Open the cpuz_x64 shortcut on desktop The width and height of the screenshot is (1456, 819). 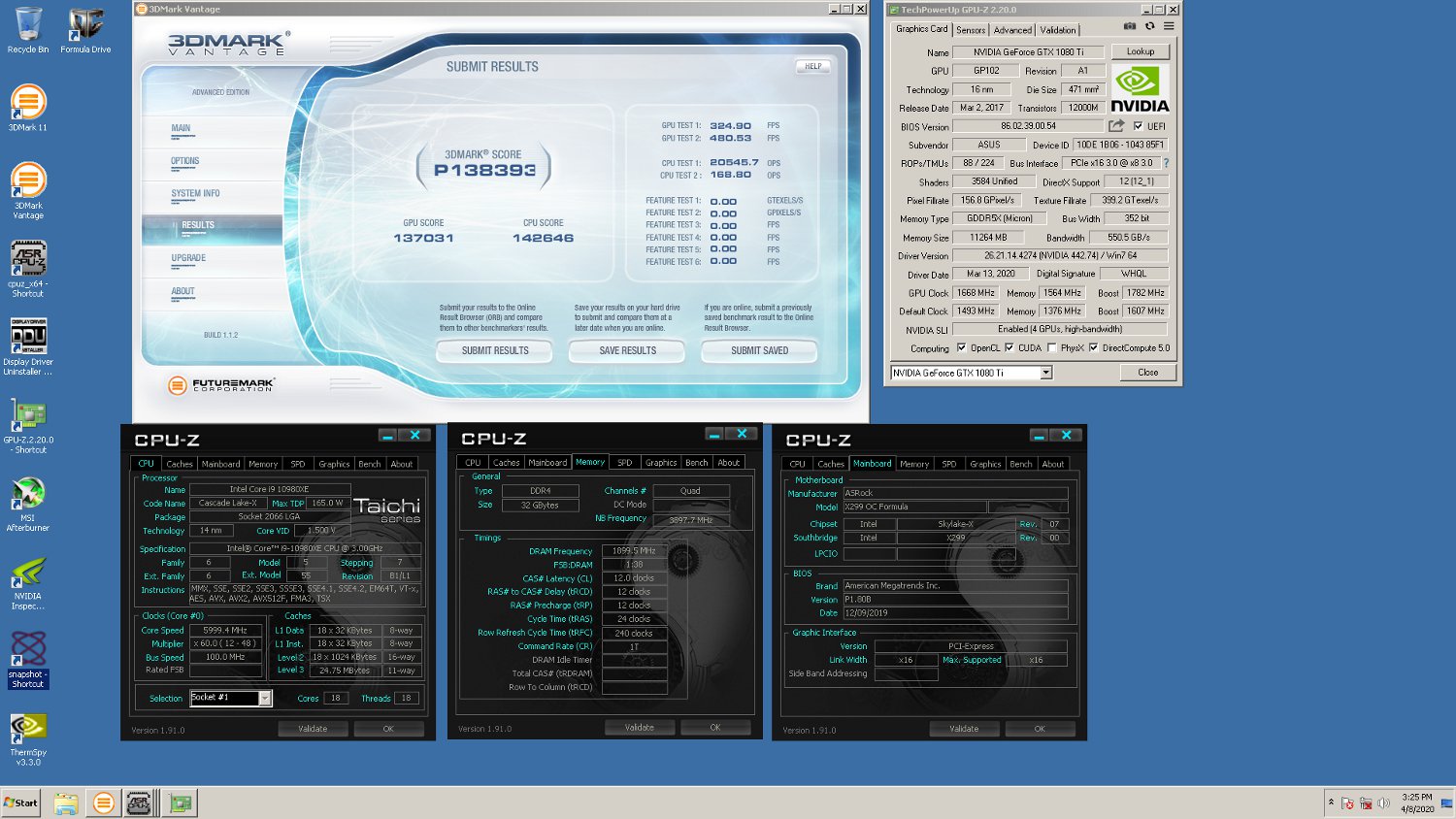[28, 269]
